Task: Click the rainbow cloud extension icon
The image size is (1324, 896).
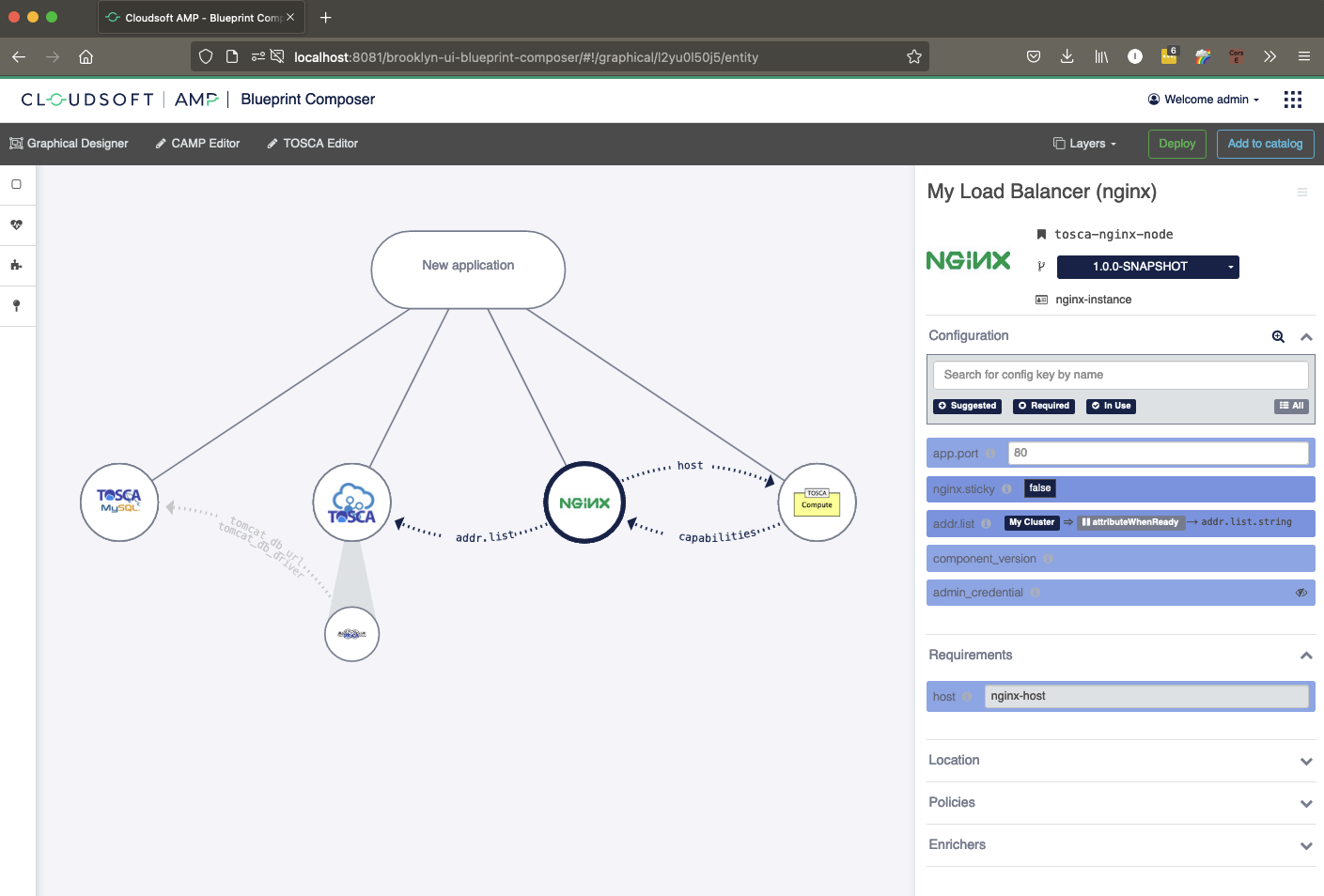Action: coord(1203,56)
